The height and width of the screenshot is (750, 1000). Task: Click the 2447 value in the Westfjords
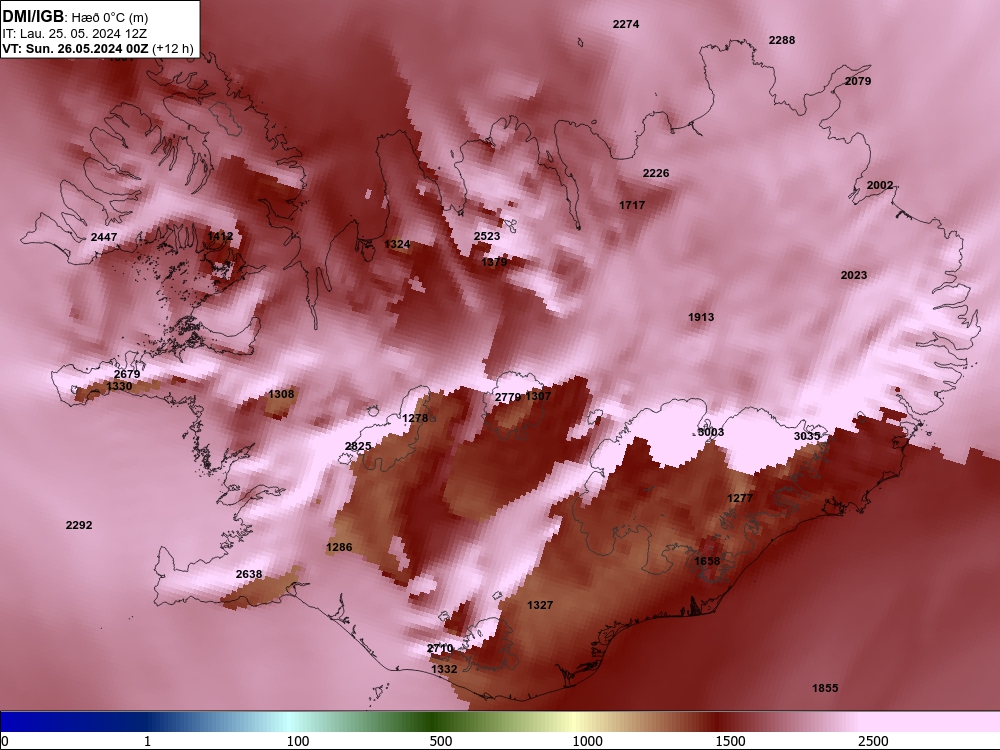pyautogui.click(x=104, y=237)
